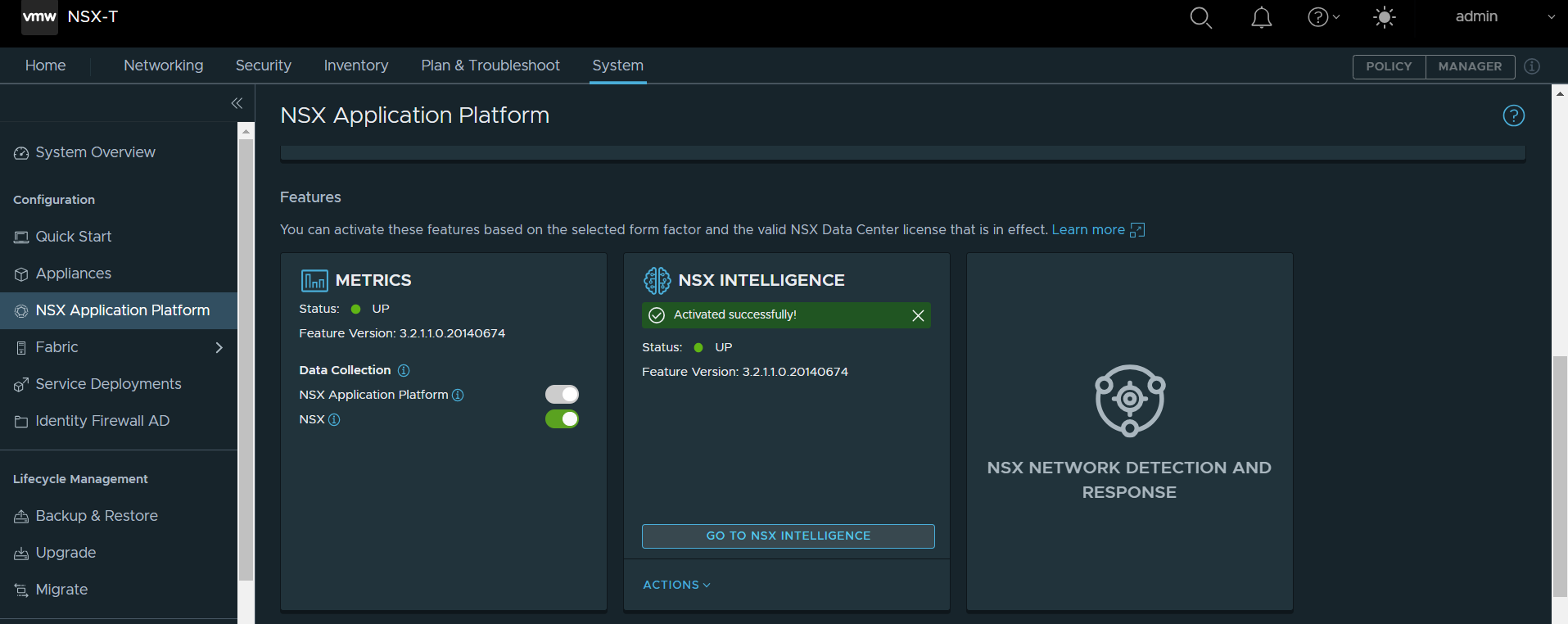Screen dimensions: 1568x624
Task: Click the Migrate sidebar icon
Action: (21, 590)
